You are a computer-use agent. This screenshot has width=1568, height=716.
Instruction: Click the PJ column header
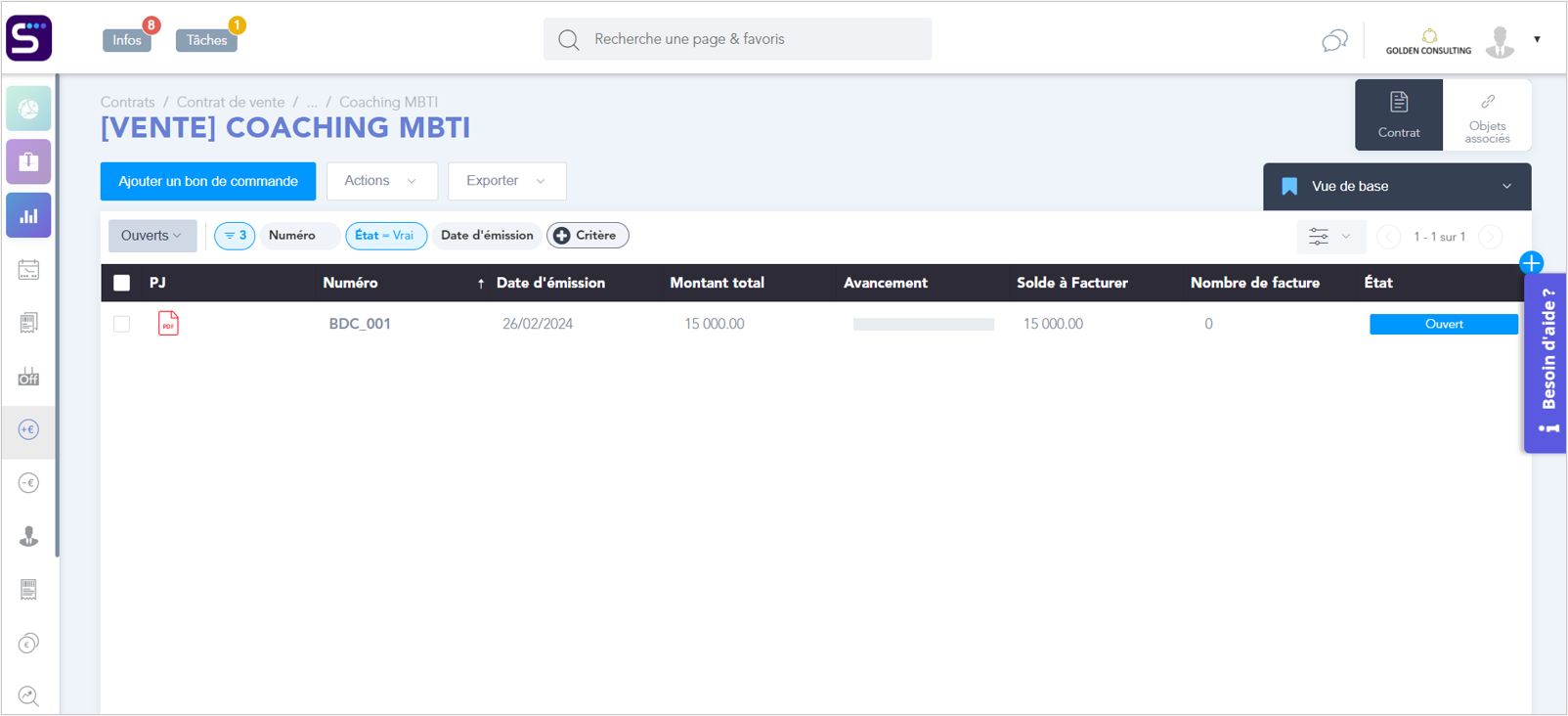coord(157,283)
